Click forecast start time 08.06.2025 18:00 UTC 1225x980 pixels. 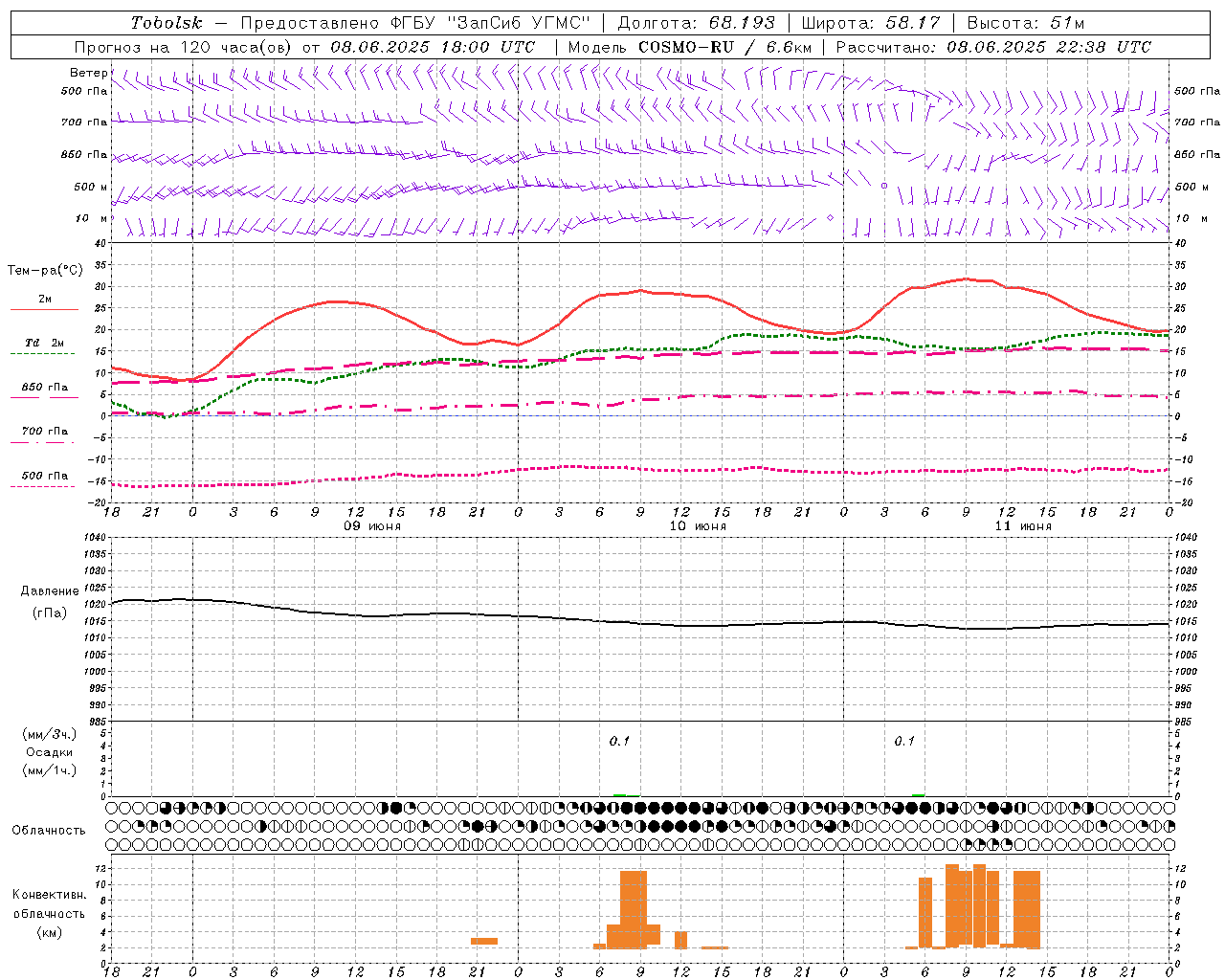433,47
